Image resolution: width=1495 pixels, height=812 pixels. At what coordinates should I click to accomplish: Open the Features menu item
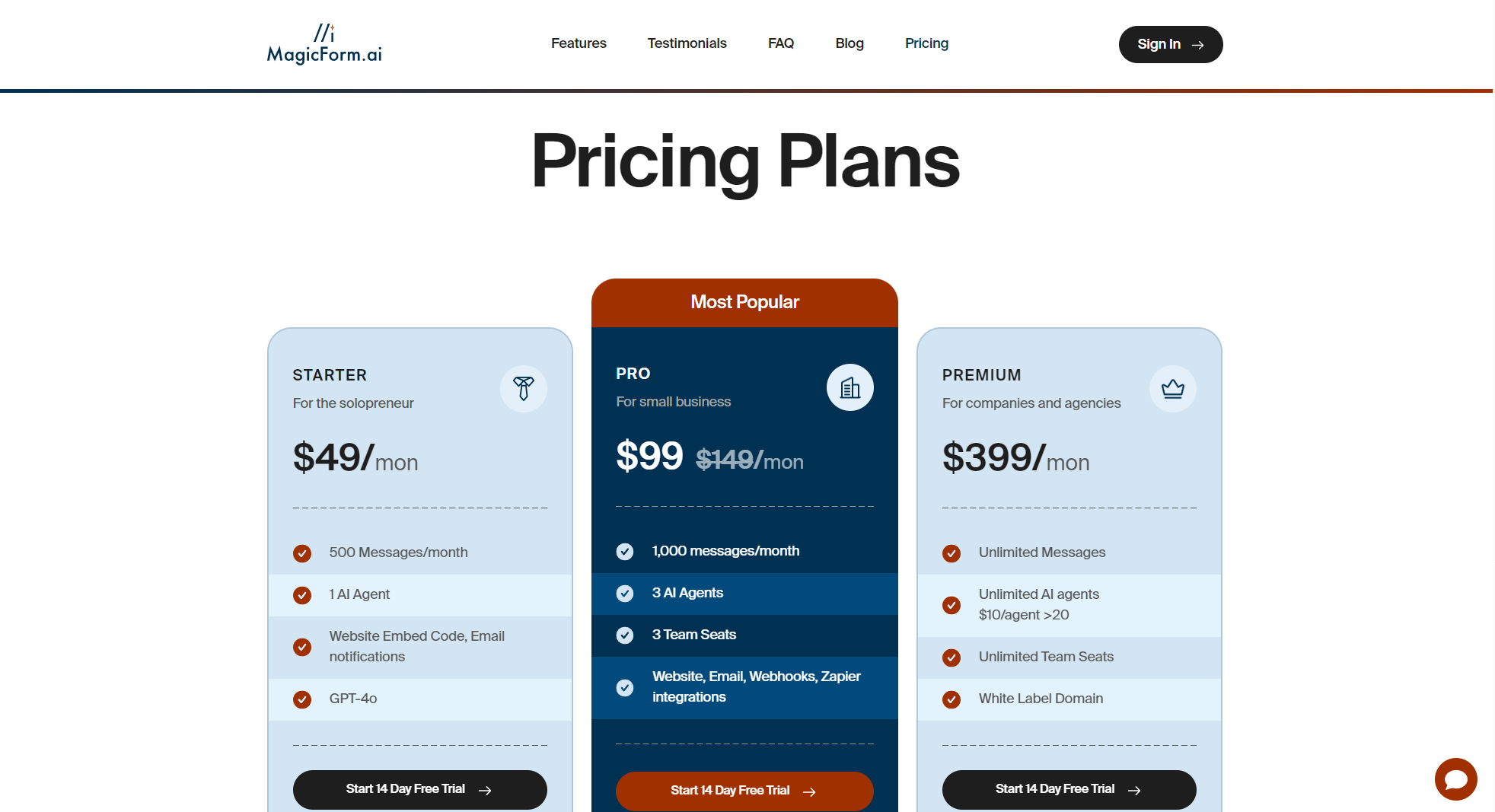[579, 43]
